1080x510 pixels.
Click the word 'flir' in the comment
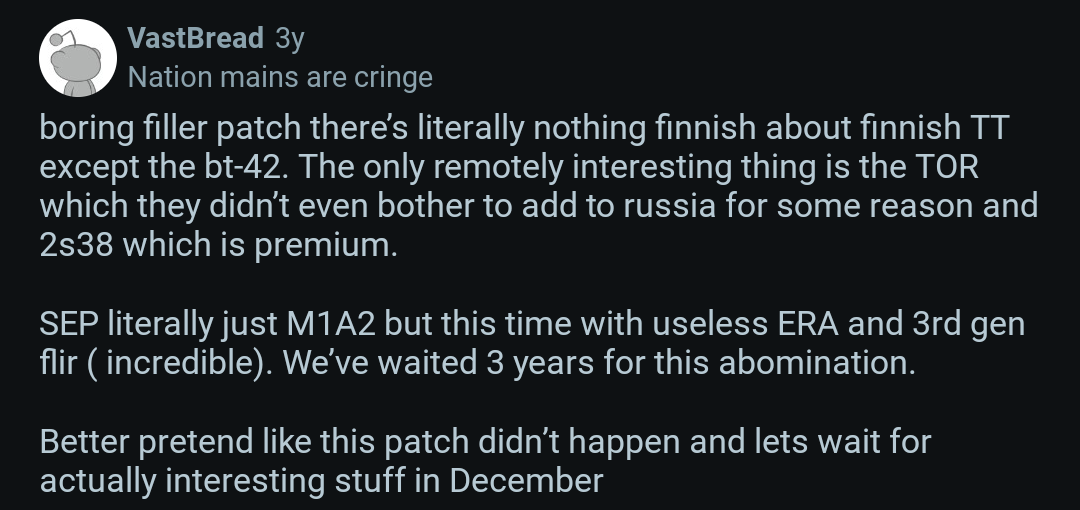coord(58,362)
